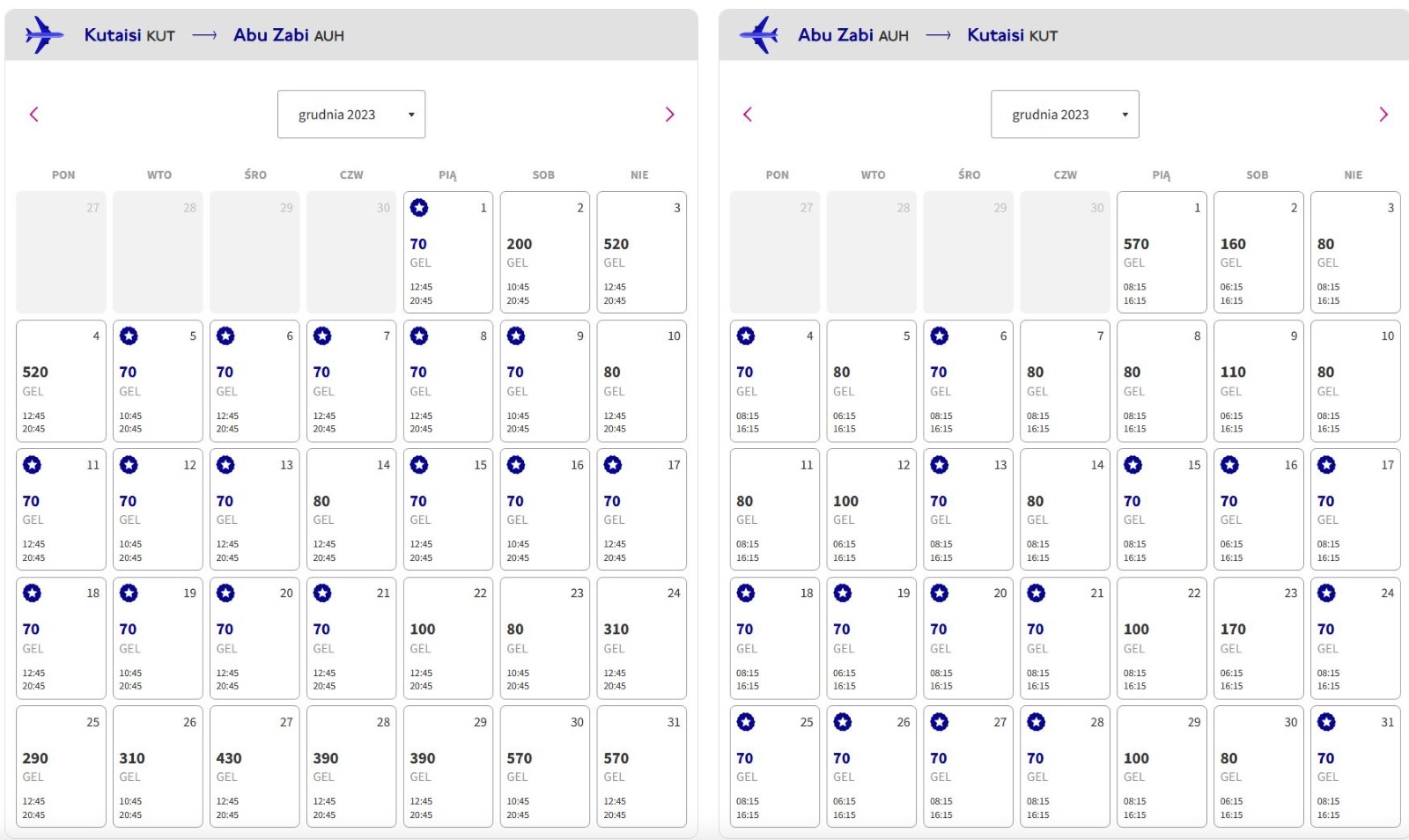Viewport: 1409px width, 840px height.
Task: Go to previous month in Abu Zabi–Kutaisi calendar
Action: (748, 114)
